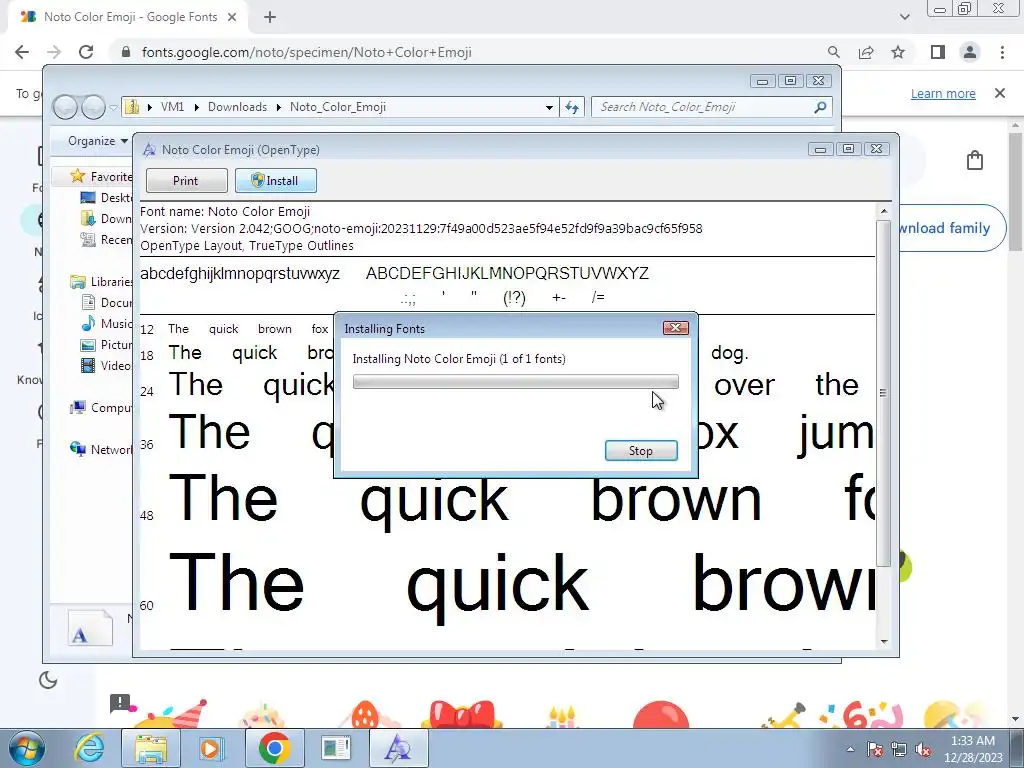
Task: Select the Noto Color Emoji browser tab
Action: coord(128,17)
